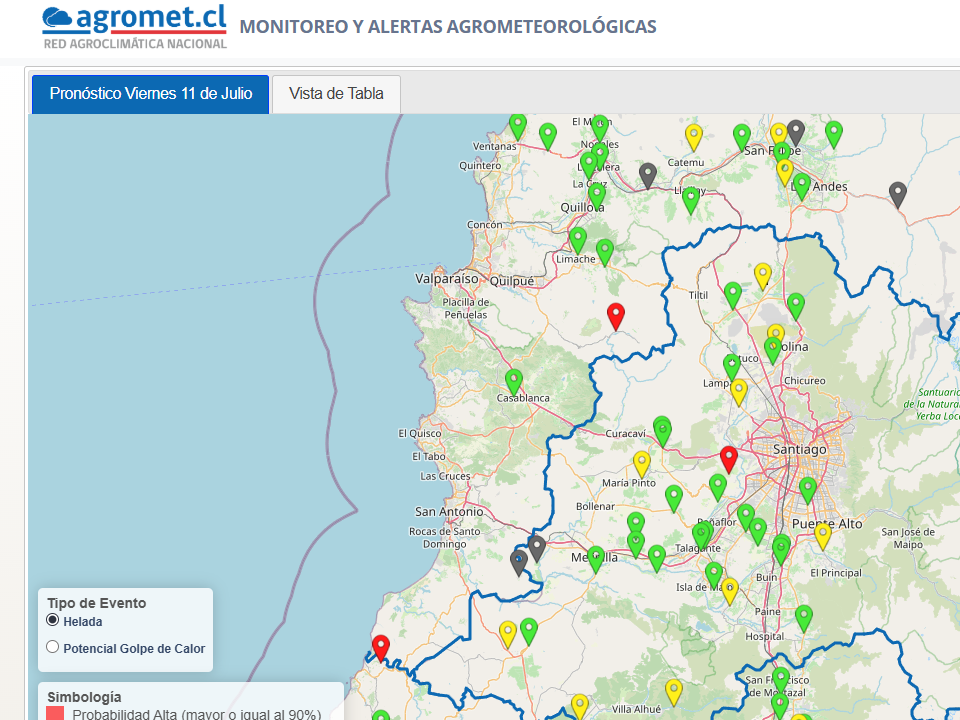The width and height of the screenshot is (960, 720).
Task: Select the red marker on the coast
Action: click(x=381, y=646)
